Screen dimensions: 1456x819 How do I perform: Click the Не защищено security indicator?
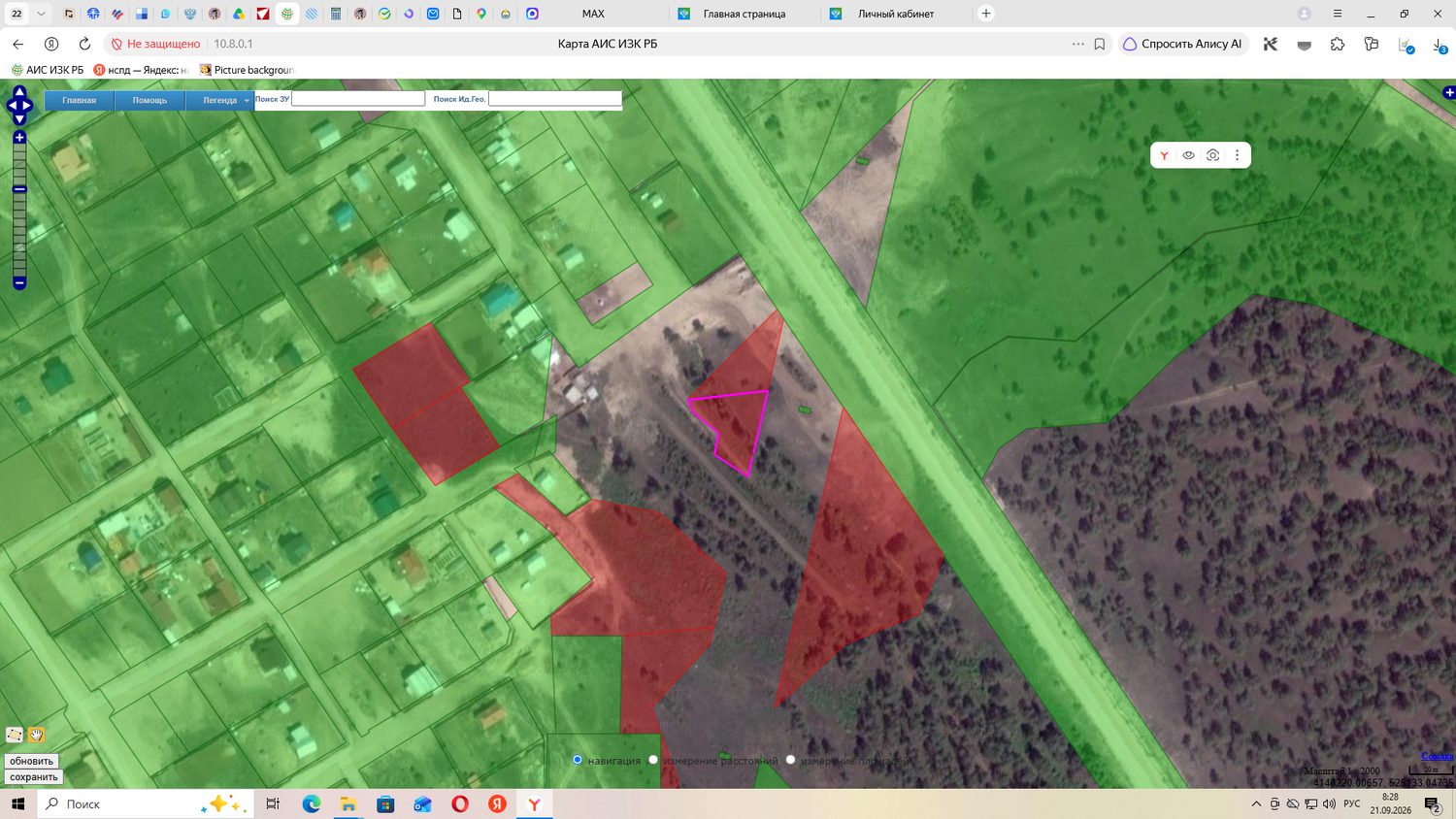(x=155, y=44)
